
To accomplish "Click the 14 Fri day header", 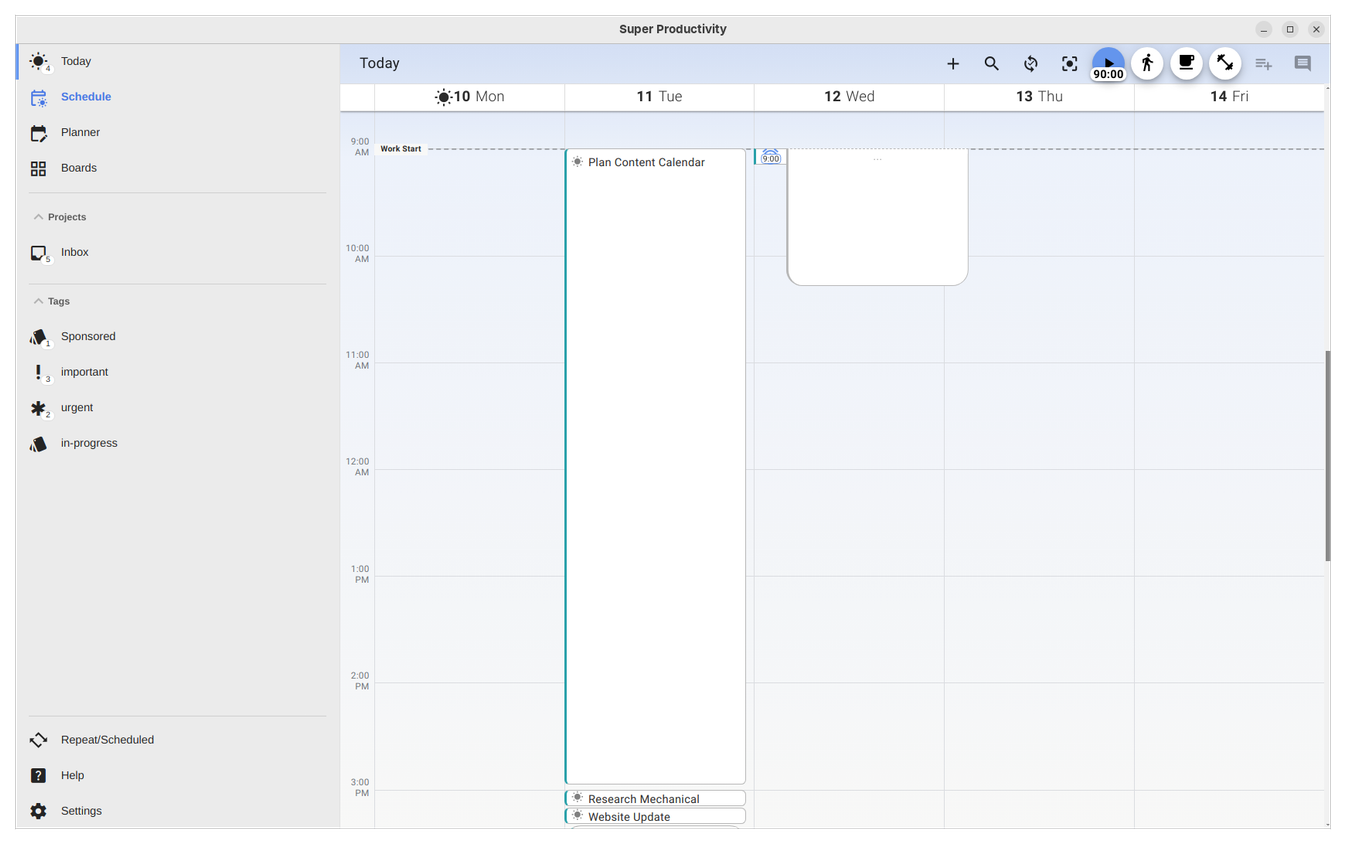I will pos(1229,96).
